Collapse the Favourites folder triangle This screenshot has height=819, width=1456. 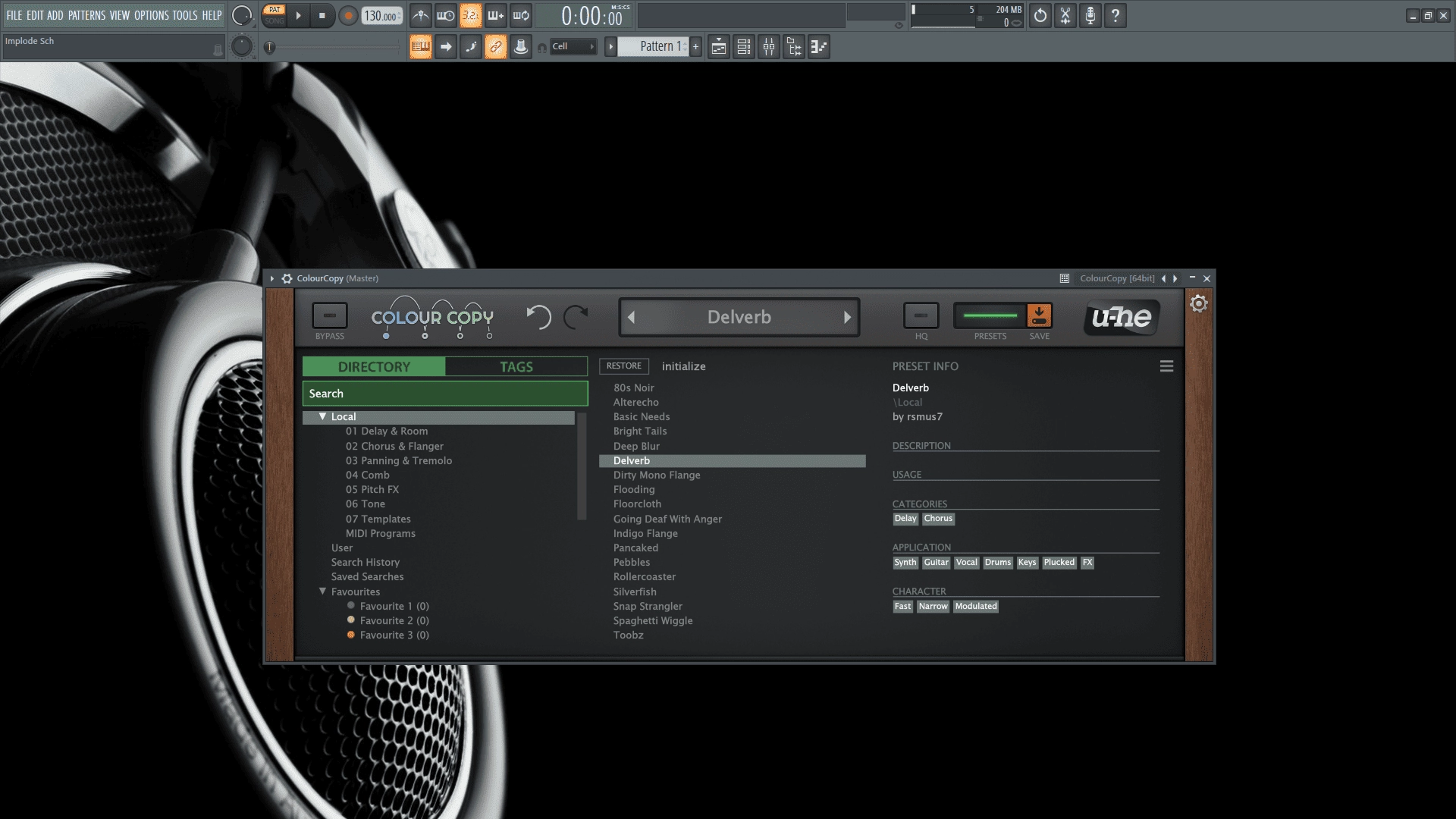click(322, 591)
